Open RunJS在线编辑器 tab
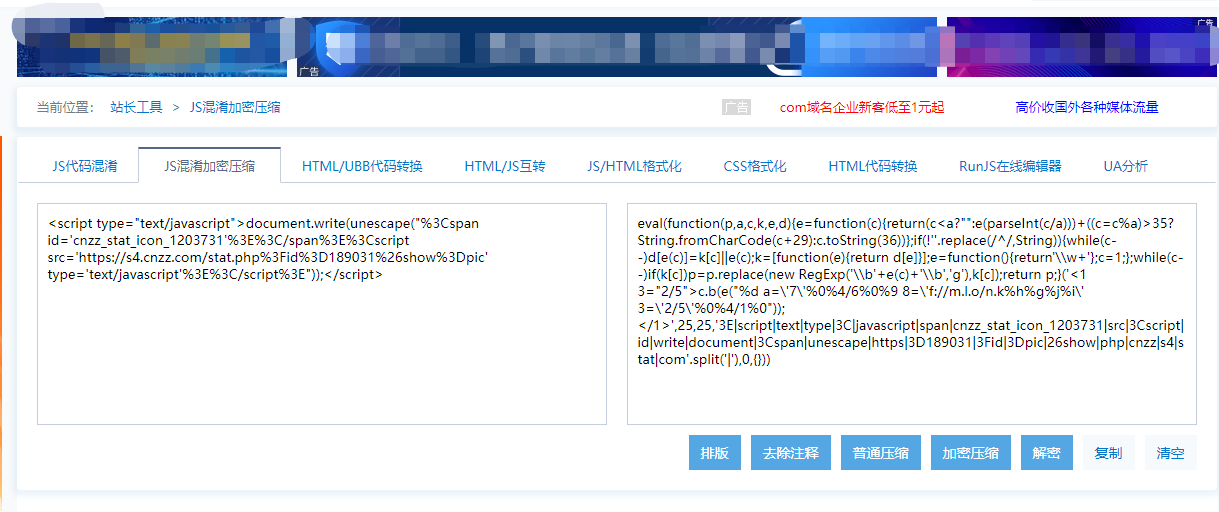Viewport: 1219px width, 512px height. tap(1010, 166)
